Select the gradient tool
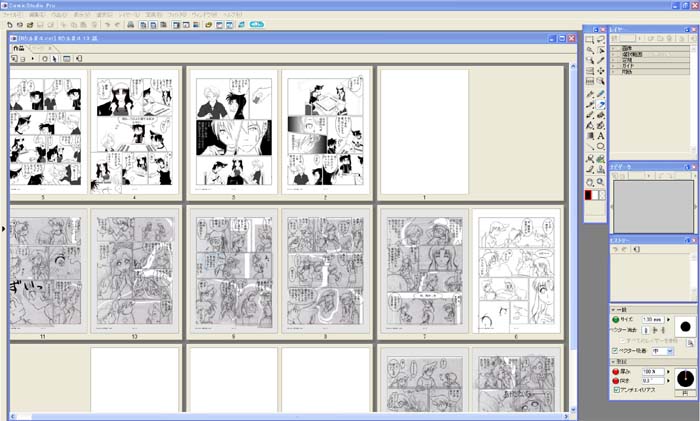700x421 pixels. [590, 136]
